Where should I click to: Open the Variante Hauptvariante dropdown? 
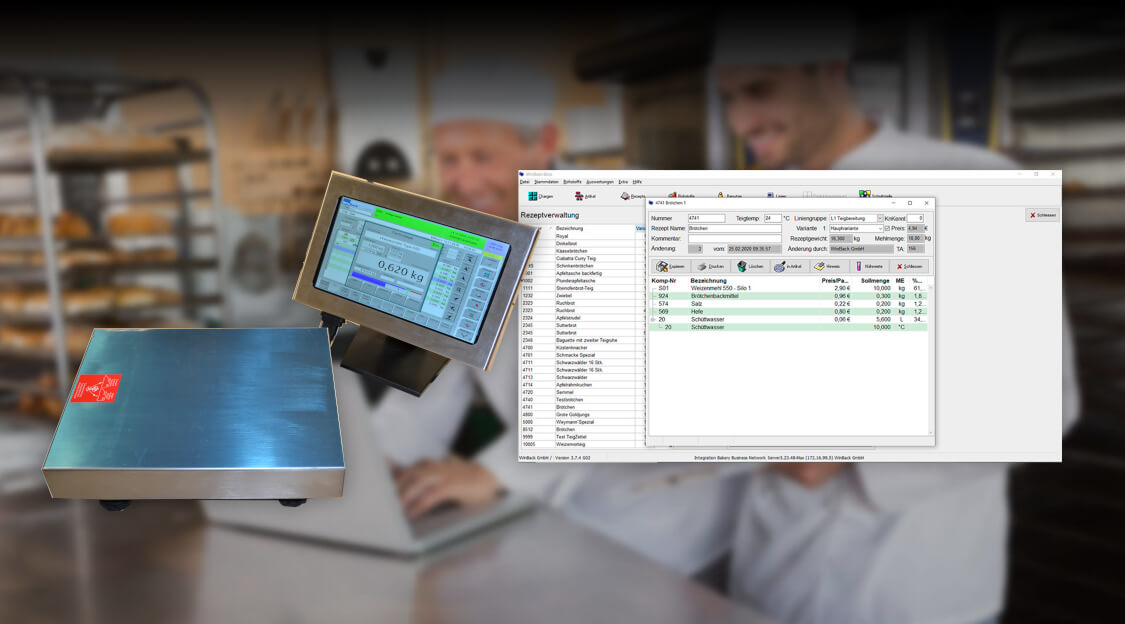point(879,229)
